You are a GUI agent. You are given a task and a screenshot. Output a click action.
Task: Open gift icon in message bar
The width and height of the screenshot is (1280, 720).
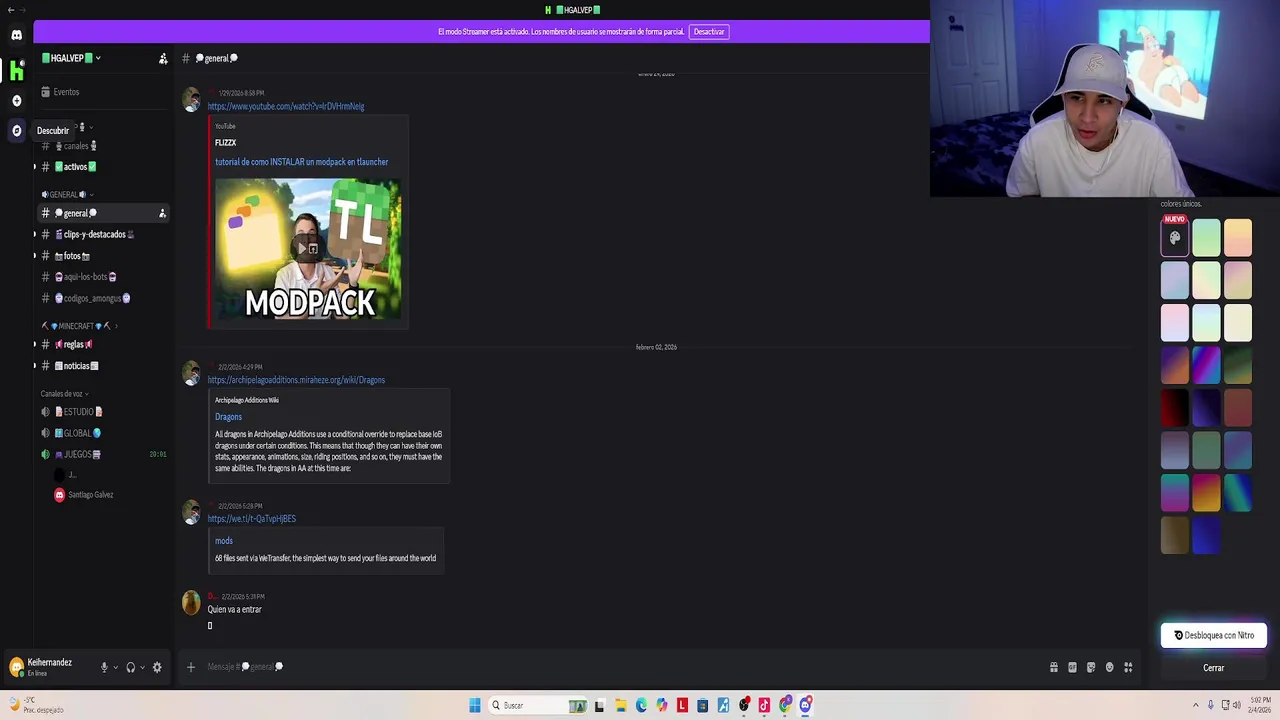pyautogui.click(x=1053, y=668)
